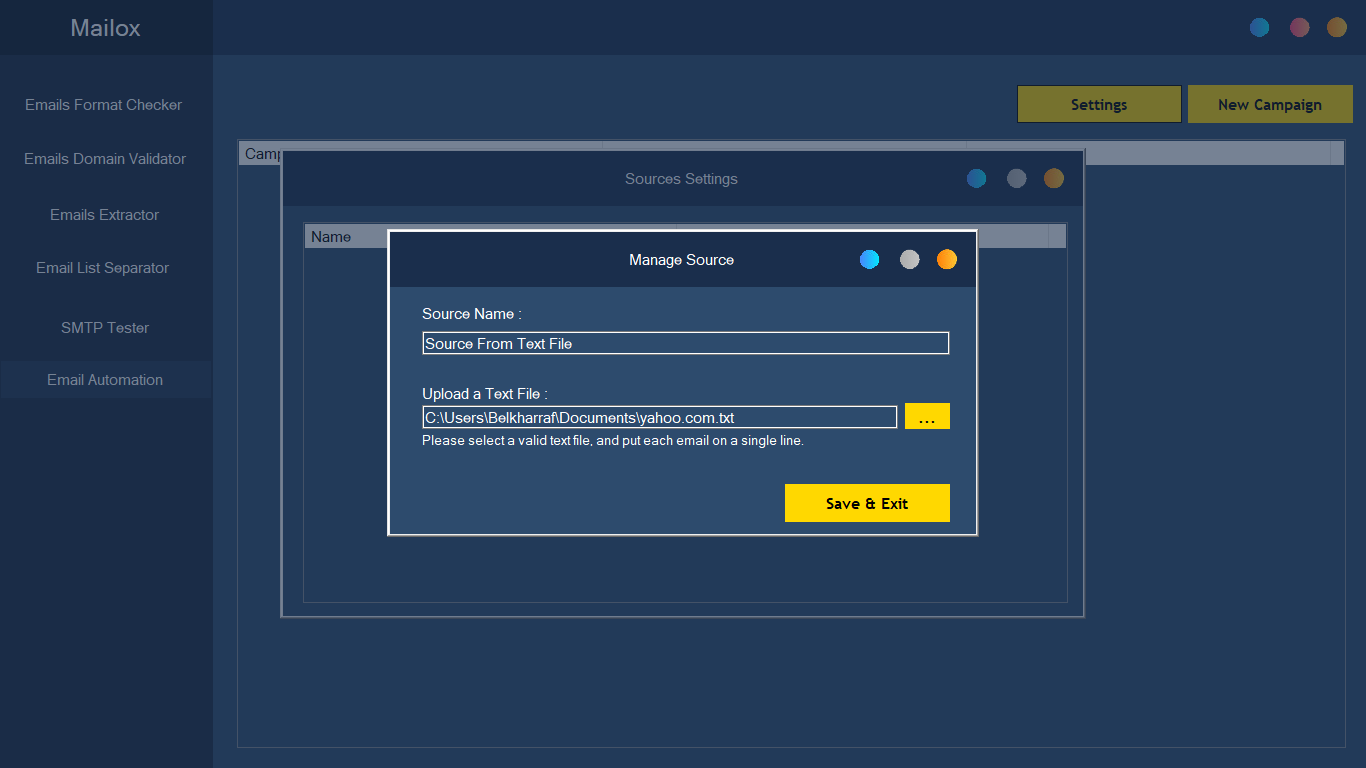Click the yahoo.com.txt file path field
This screenshot has width=1366, height=768.
[x=658, y=417]
